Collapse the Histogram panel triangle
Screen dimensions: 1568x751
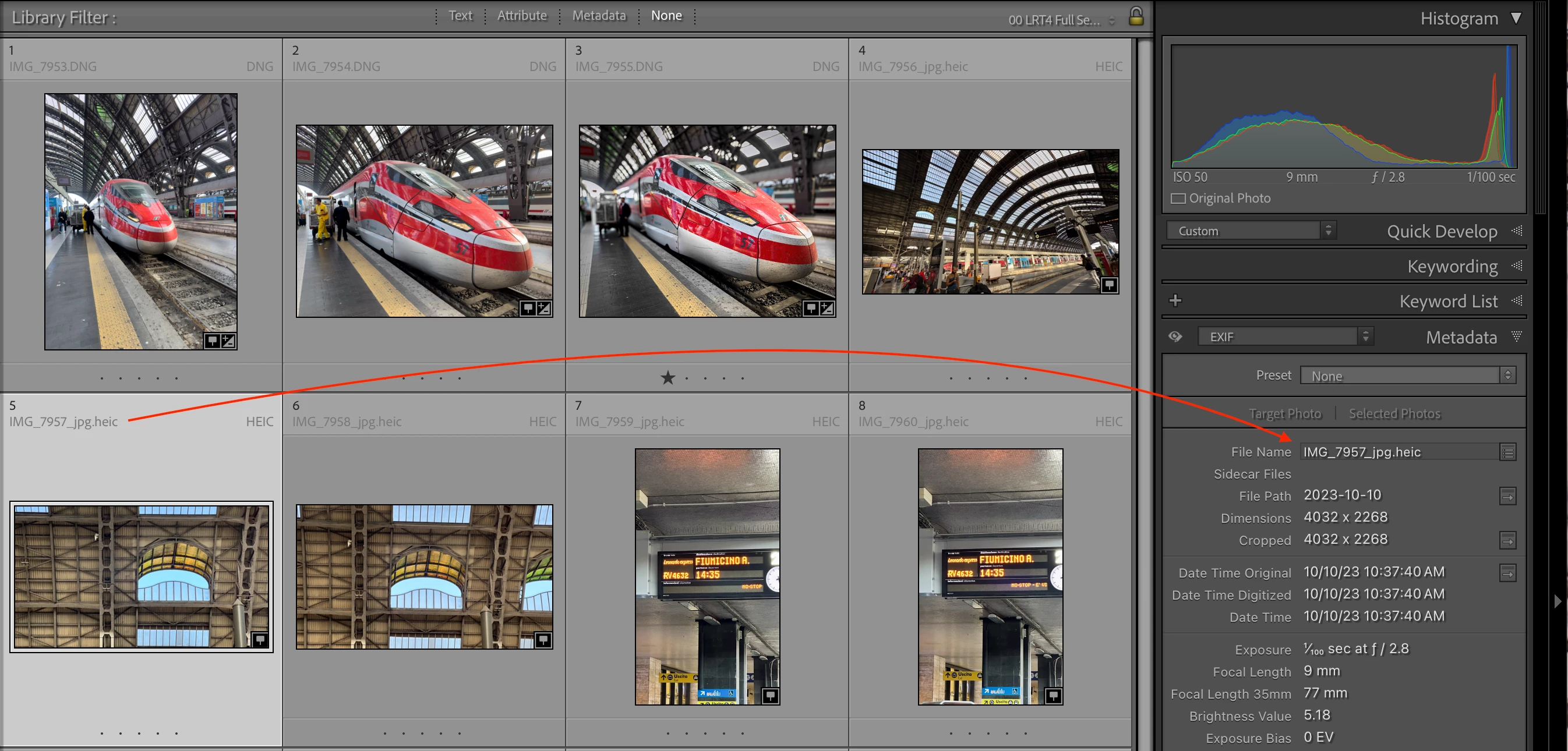(x=1516, y=18)
